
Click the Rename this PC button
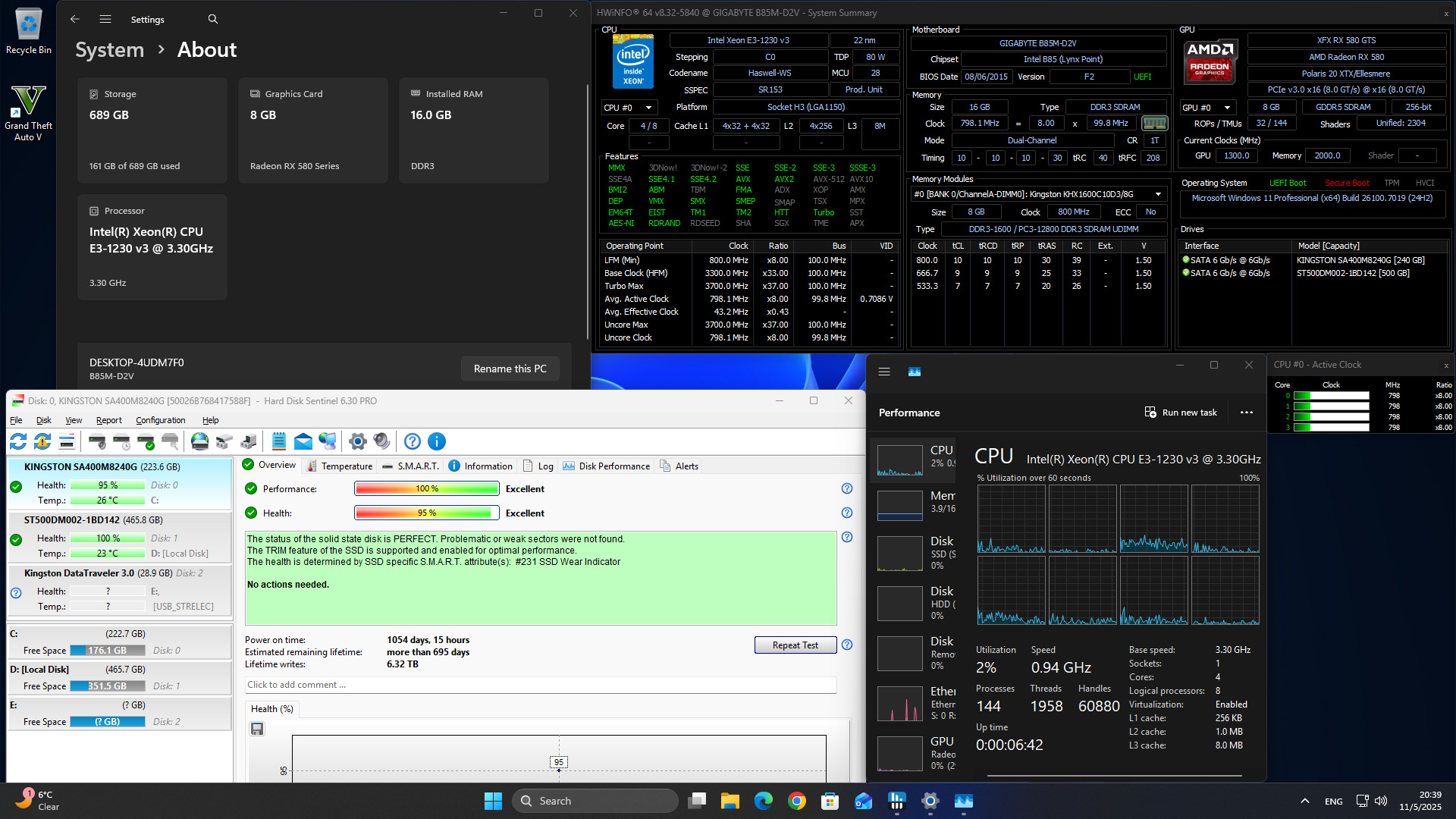pos(510,369)
